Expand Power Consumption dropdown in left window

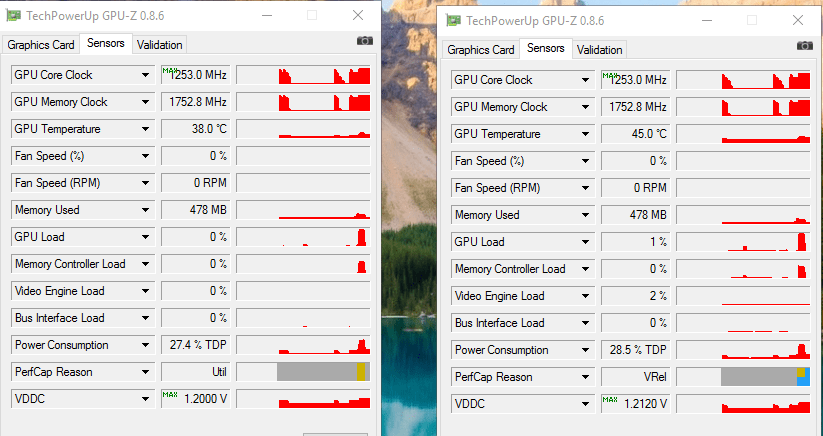pos(145,345)
